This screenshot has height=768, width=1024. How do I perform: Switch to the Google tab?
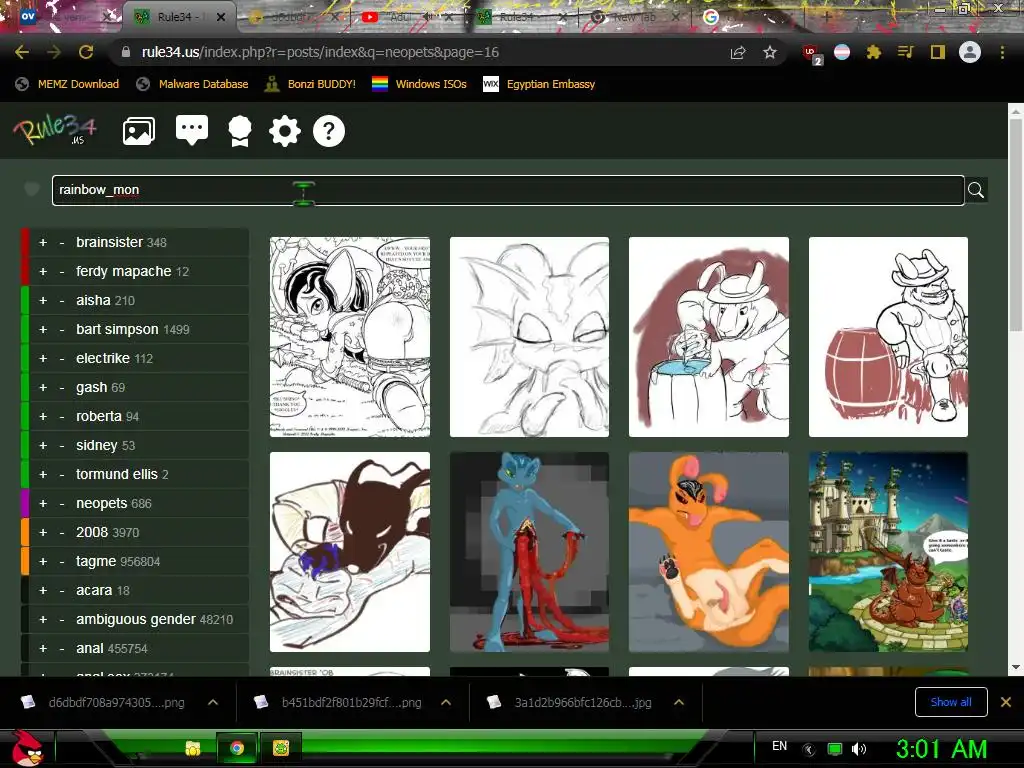pos(748,17)
